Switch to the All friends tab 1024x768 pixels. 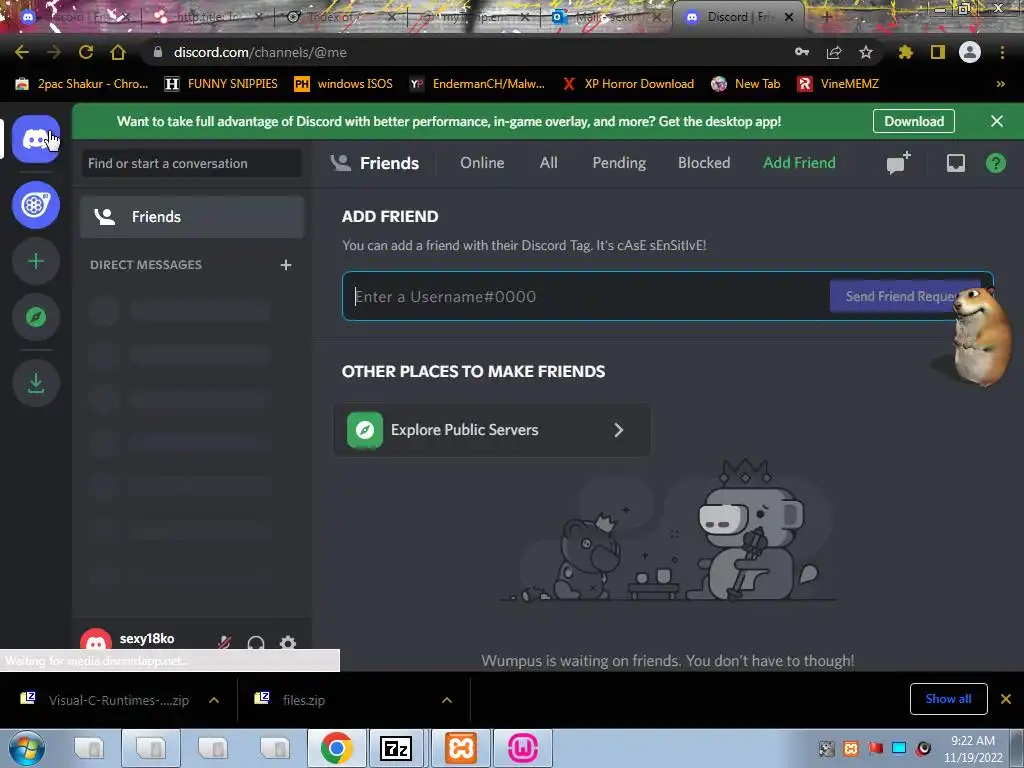click(549, 163)
